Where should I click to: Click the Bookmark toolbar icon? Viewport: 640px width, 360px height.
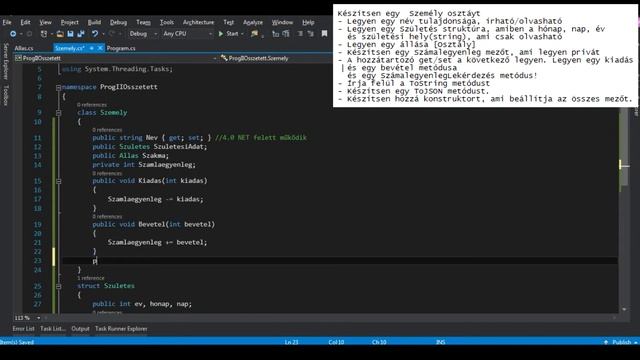tap(324, 34)
